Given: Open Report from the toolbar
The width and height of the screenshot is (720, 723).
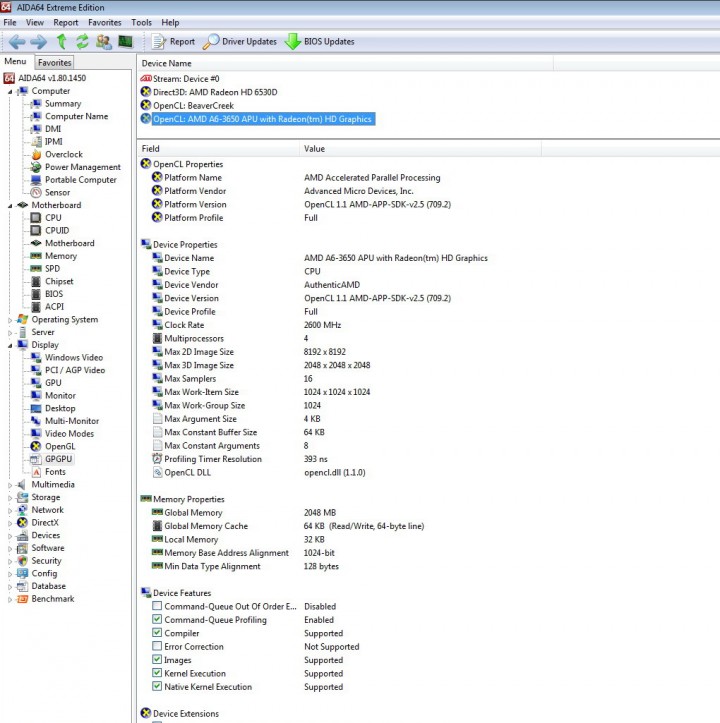Looking at the screenshot, I should 174,42.
